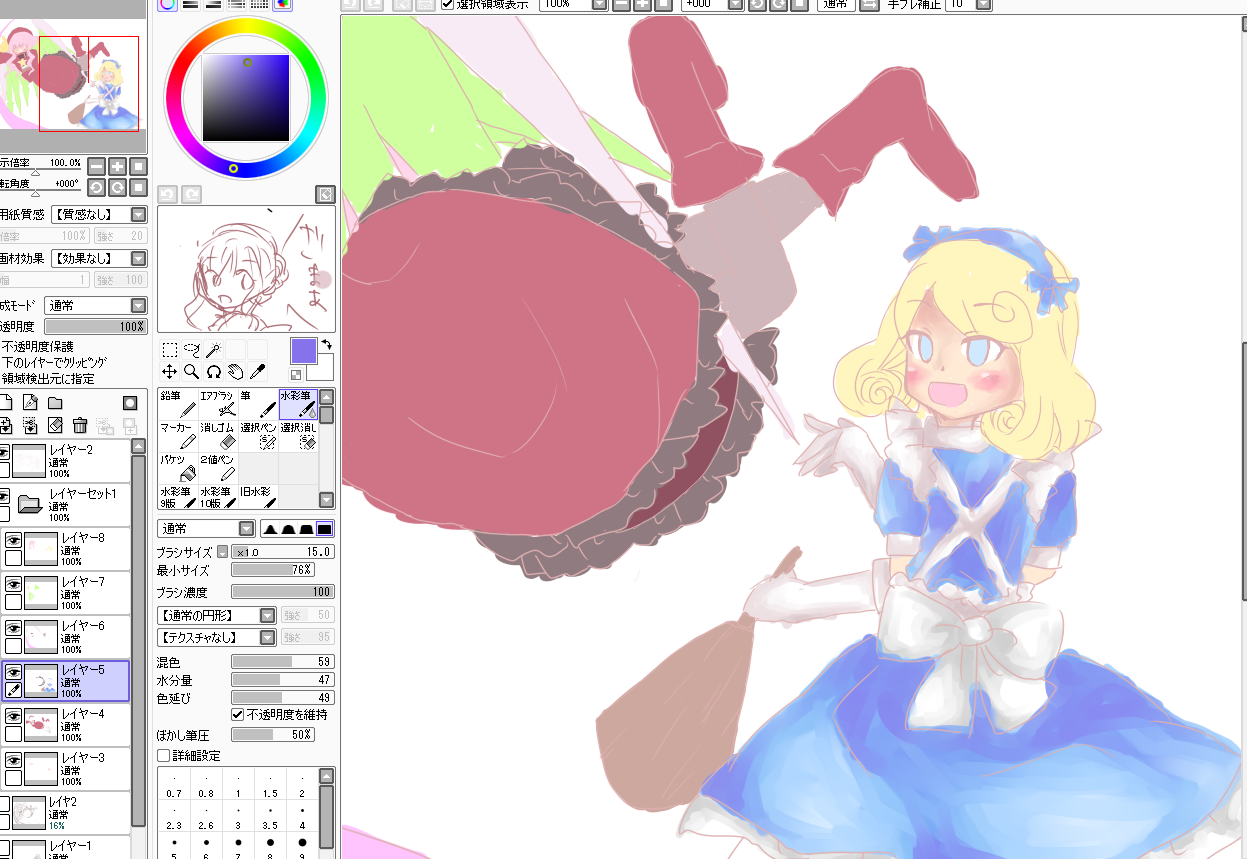Select the 水彩筆 watercolor brush tool
The width and height of the screenshot is (1247, 859).
click(x=298, y=404)
